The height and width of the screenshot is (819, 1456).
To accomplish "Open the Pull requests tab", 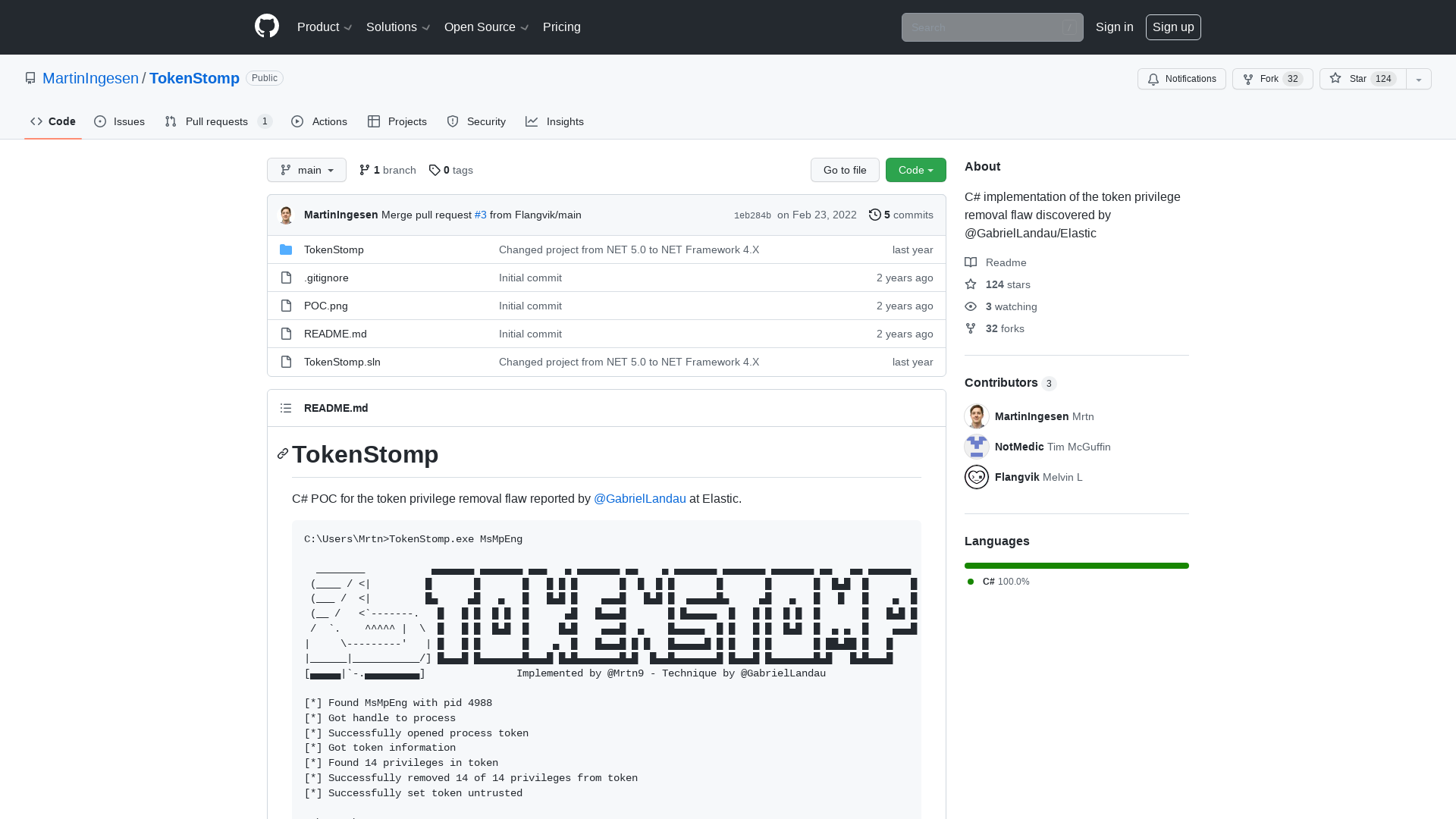I will tap(218, 121).
